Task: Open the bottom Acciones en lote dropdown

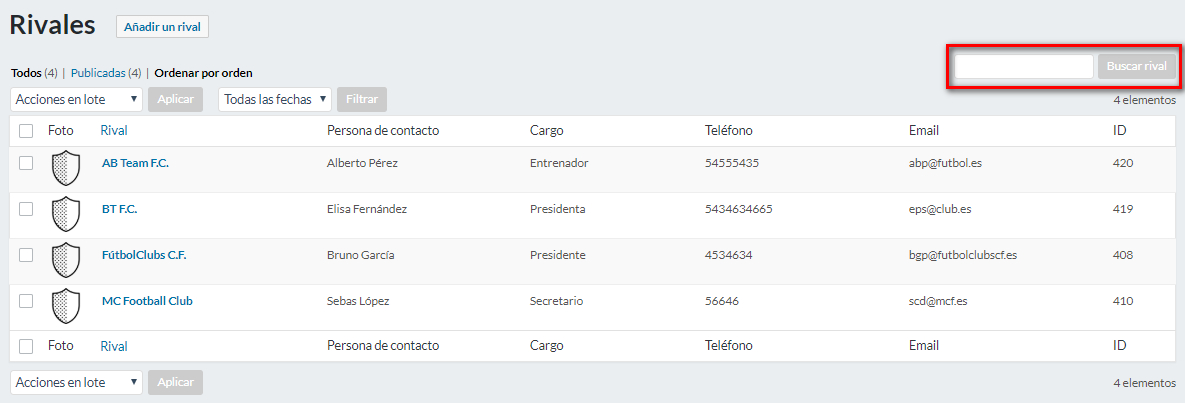Action: [x=76, y=382]
